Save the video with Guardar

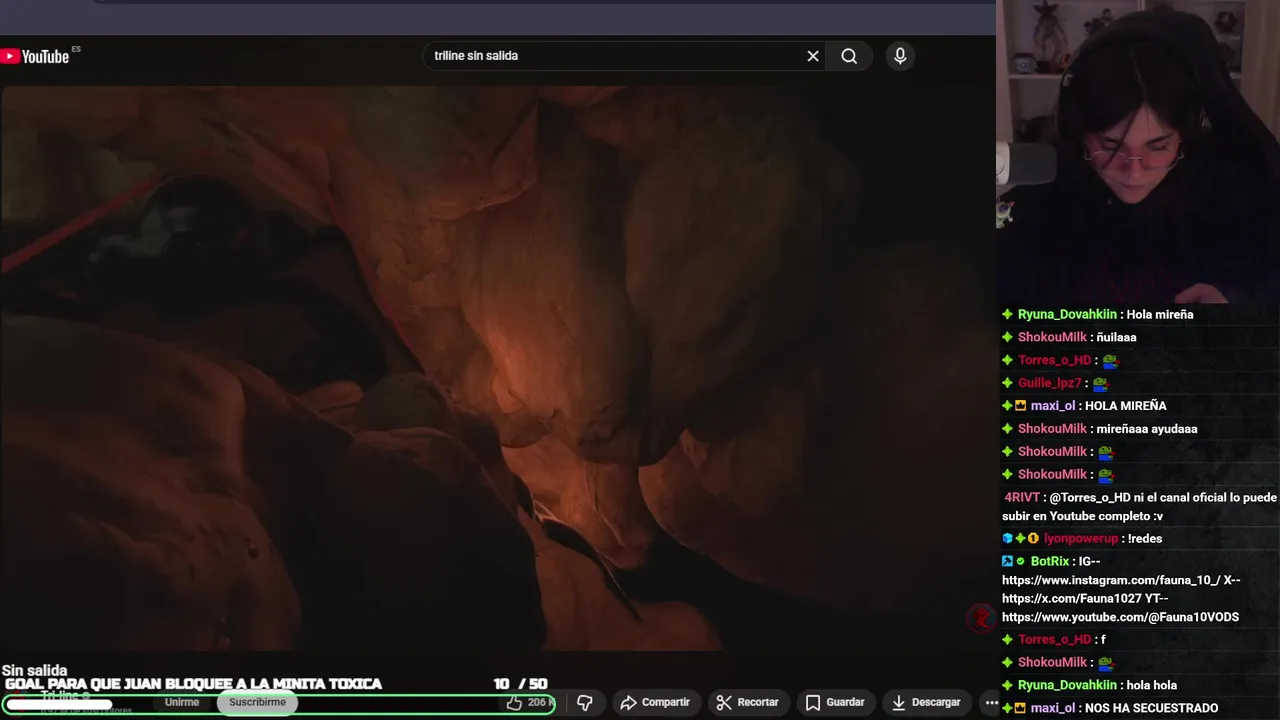[x=835, y=703]
